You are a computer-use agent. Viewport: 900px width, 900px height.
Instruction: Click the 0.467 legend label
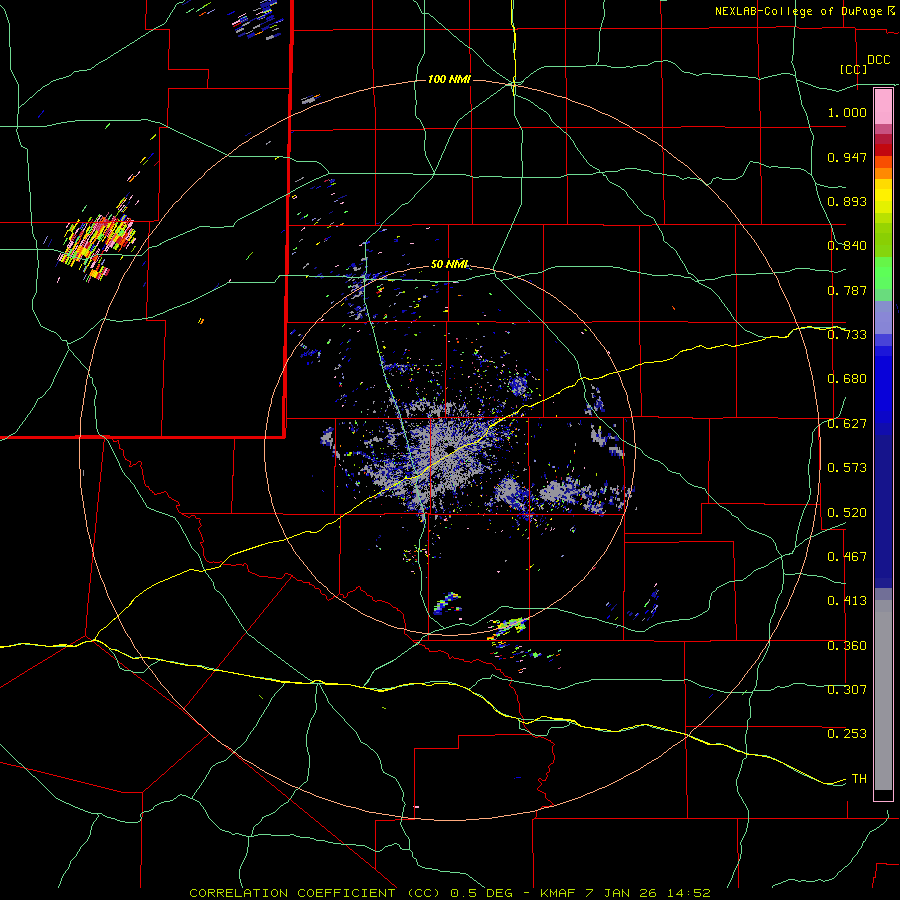[x=847, y=557]
